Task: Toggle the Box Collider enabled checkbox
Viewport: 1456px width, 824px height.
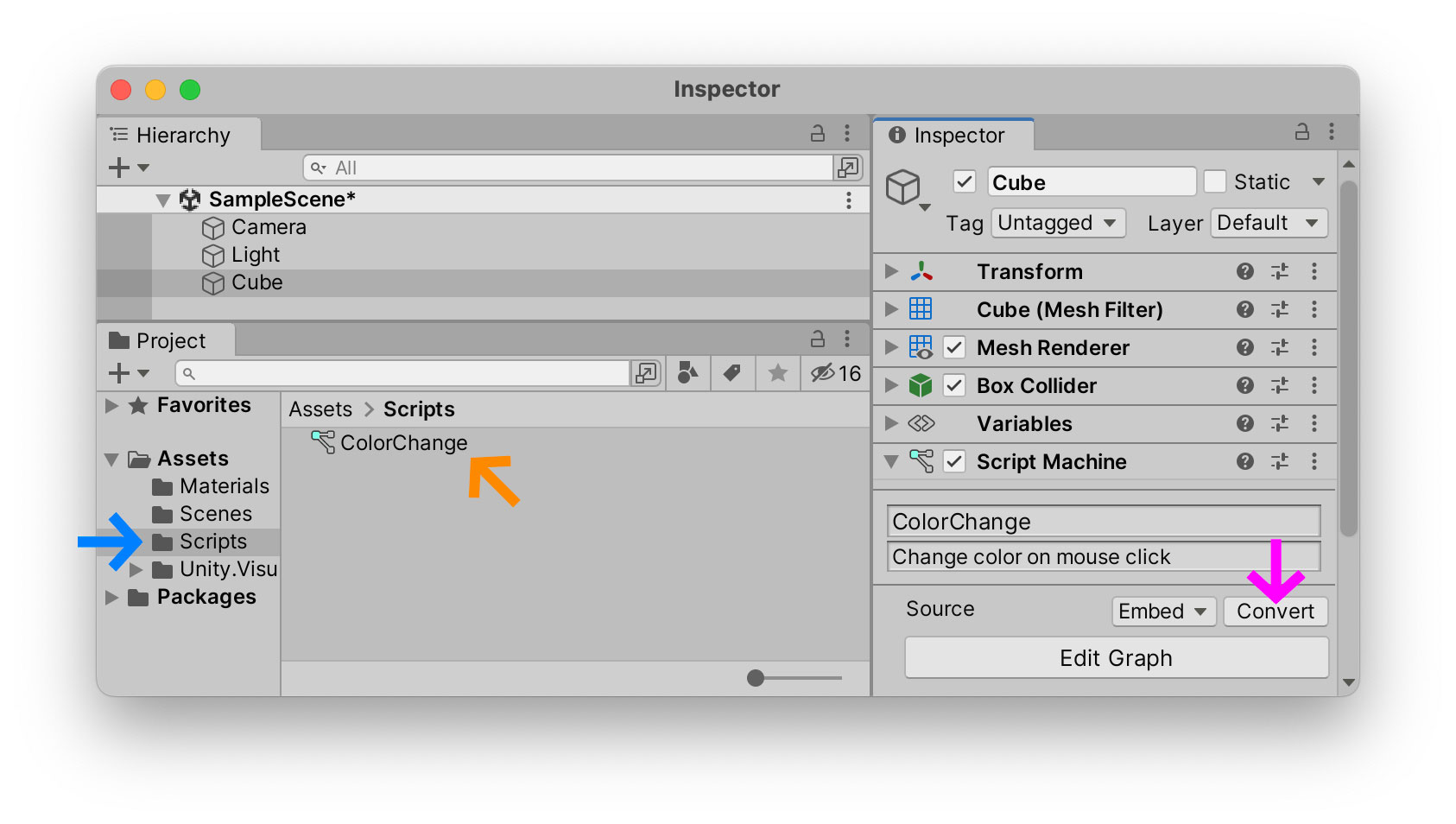Action: 954,385
